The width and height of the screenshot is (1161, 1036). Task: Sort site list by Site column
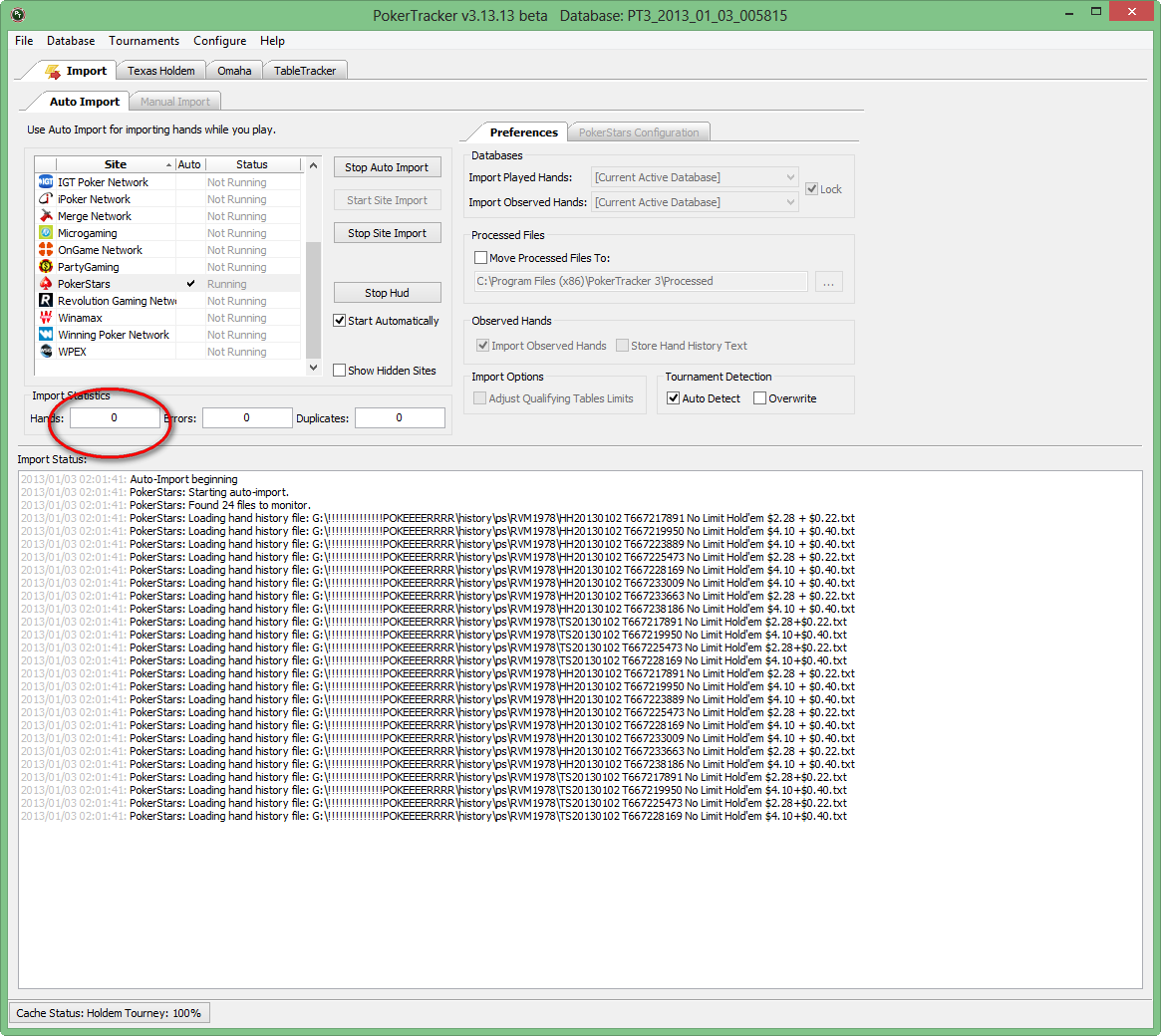coord(116,164)
